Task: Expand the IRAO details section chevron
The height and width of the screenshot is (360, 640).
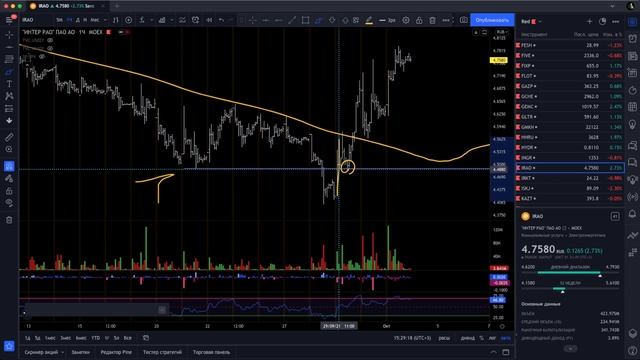Action: coord(570,349)
